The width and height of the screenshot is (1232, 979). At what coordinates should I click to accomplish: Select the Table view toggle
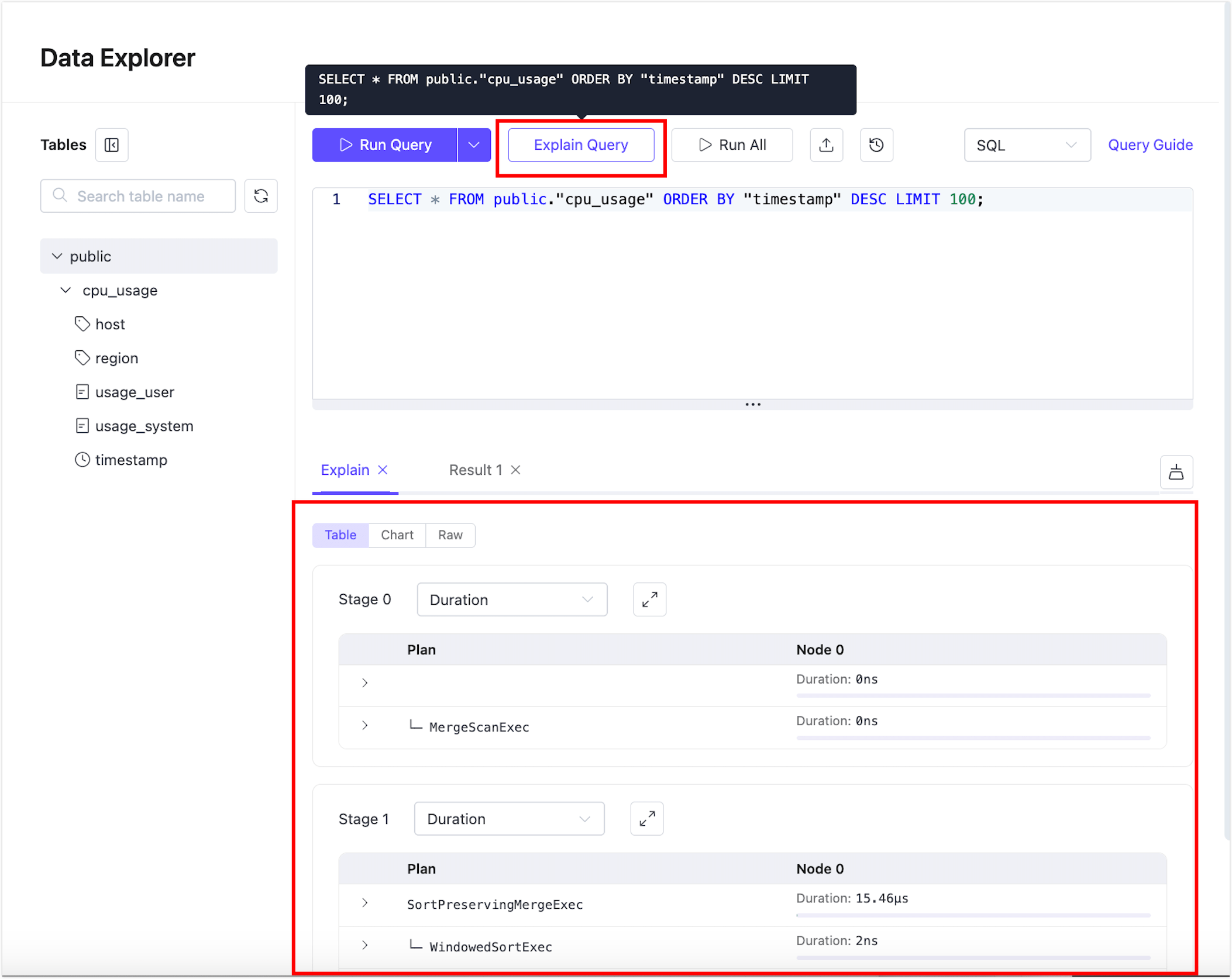pyautogui.click(x=340, y=535)
